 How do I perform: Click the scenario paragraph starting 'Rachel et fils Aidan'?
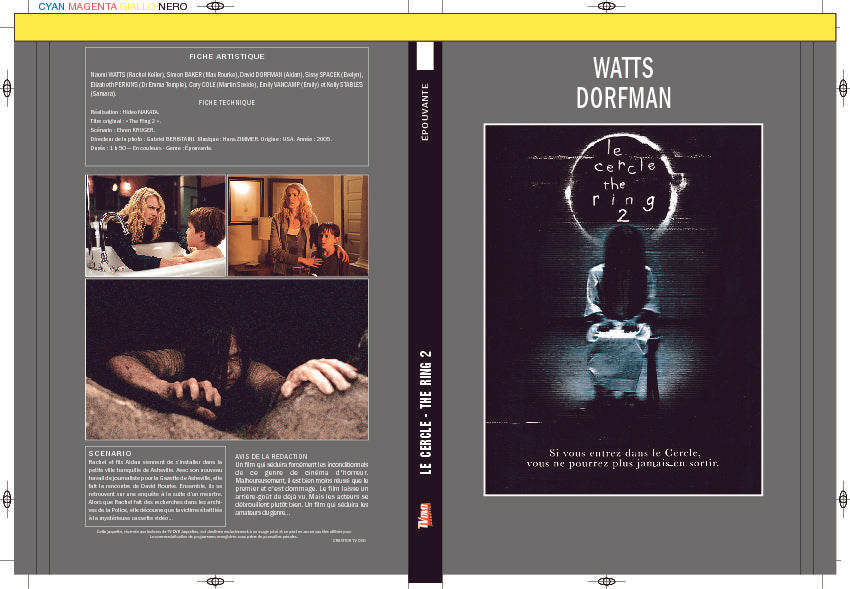click(x=156, y=490)
